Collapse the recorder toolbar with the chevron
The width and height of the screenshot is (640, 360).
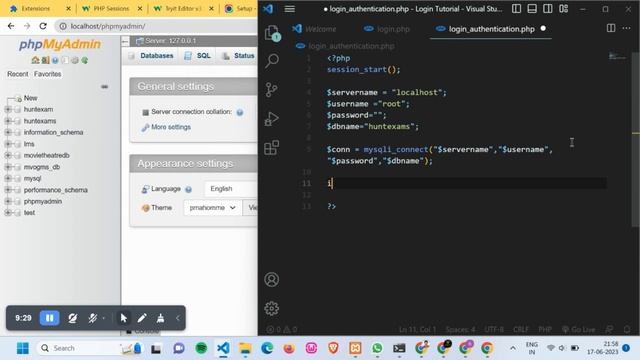[x=178, y=318]
